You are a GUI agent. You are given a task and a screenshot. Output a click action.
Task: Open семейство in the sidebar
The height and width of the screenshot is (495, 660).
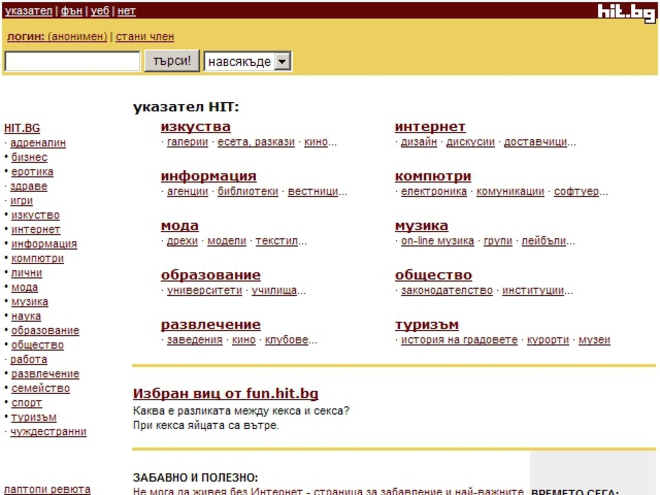point(40,388)
